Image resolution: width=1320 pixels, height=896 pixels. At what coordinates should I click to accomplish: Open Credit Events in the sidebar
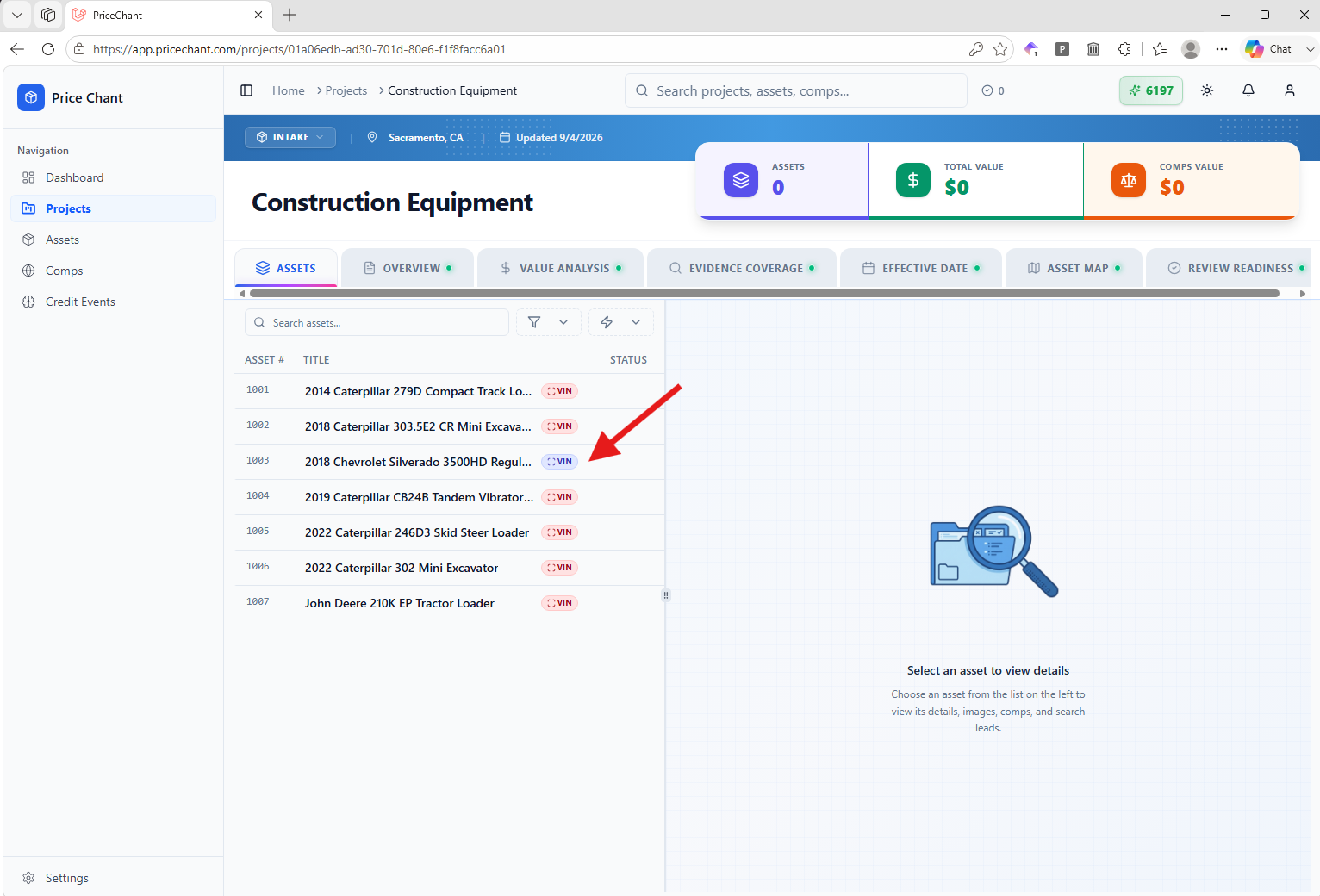114,302
